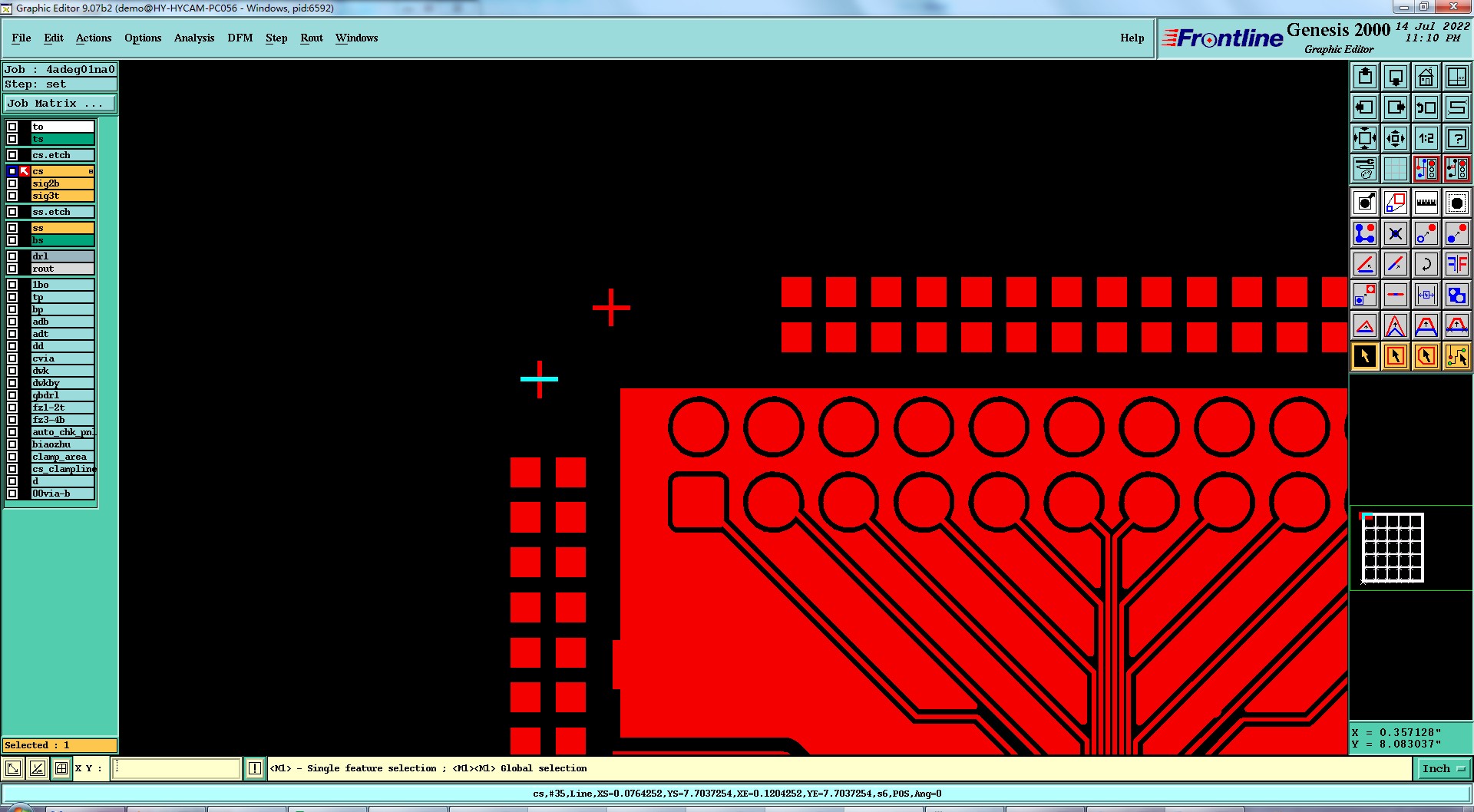Screen dimensions: 1474x812
Task: Toggle visibility box for layer sig3t
Action: [x=12, y=196]
